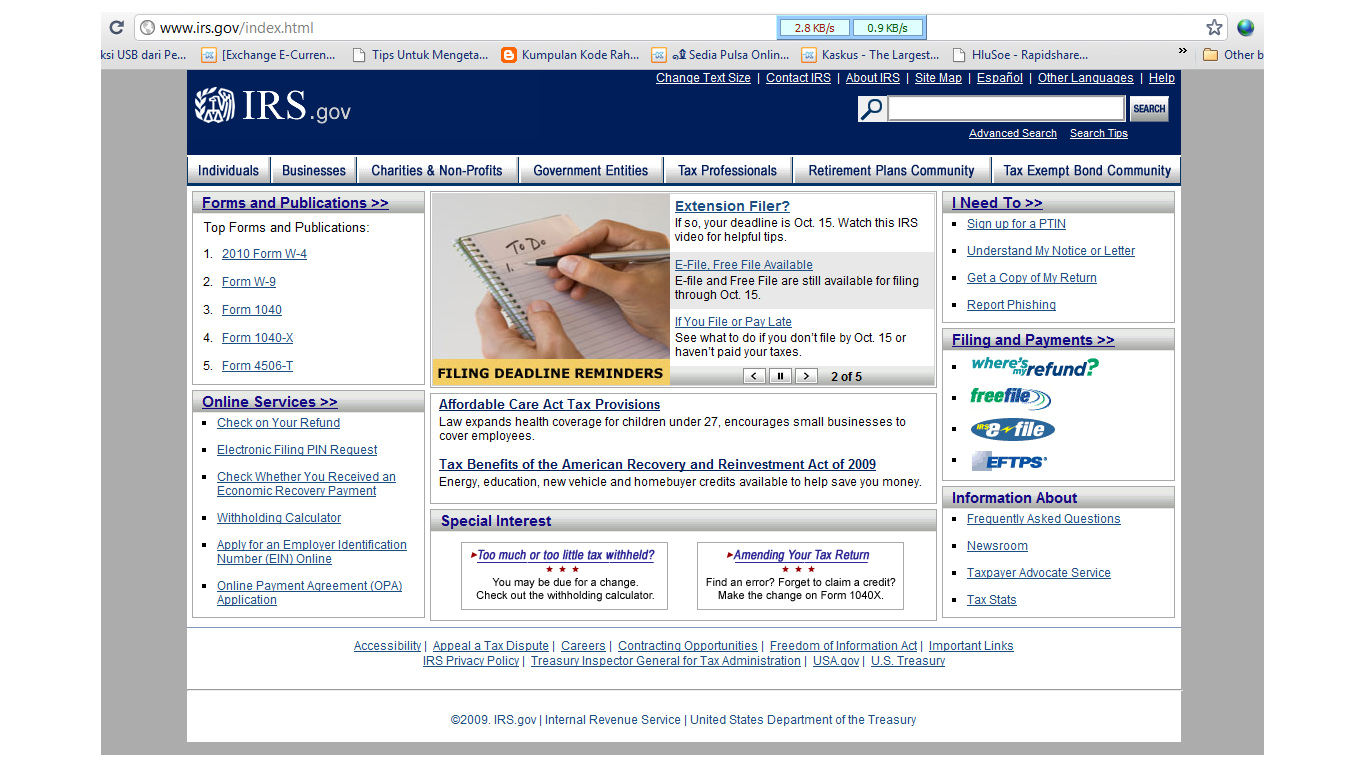Reload the page with the refresh icon
The height and width of the screenshot is (768, 1366).
pos(117,28)
